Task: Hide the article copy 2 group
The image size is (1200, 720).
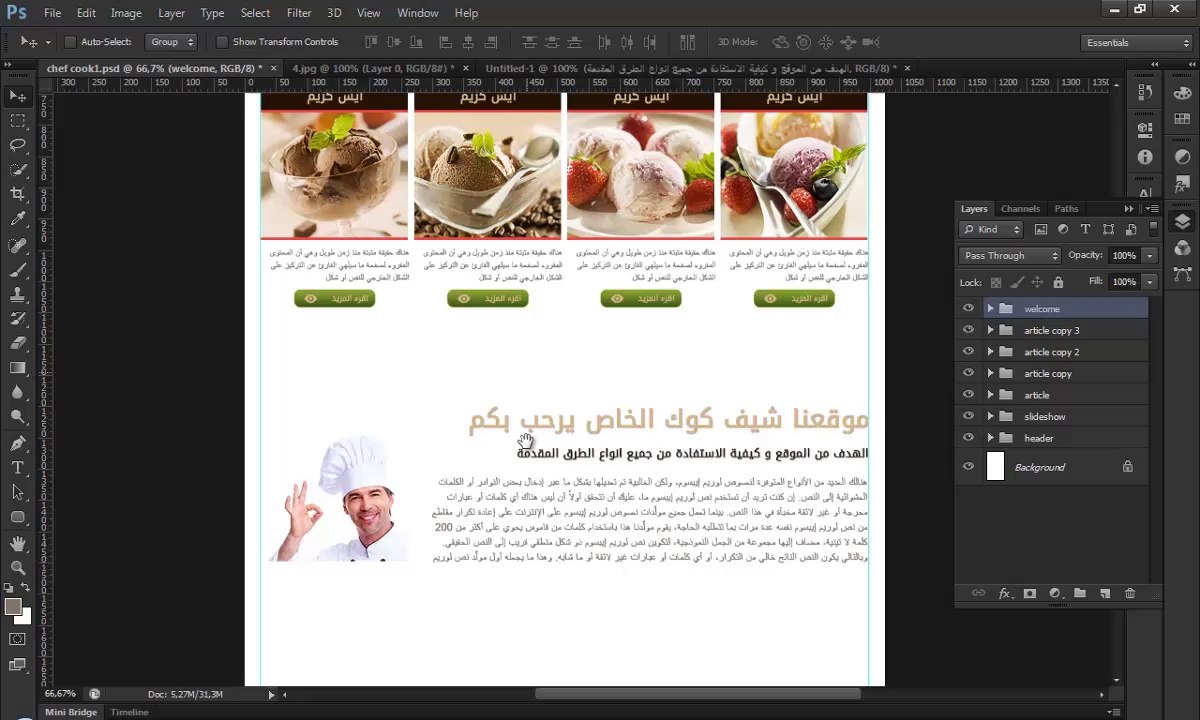Action: pos(968,351)
